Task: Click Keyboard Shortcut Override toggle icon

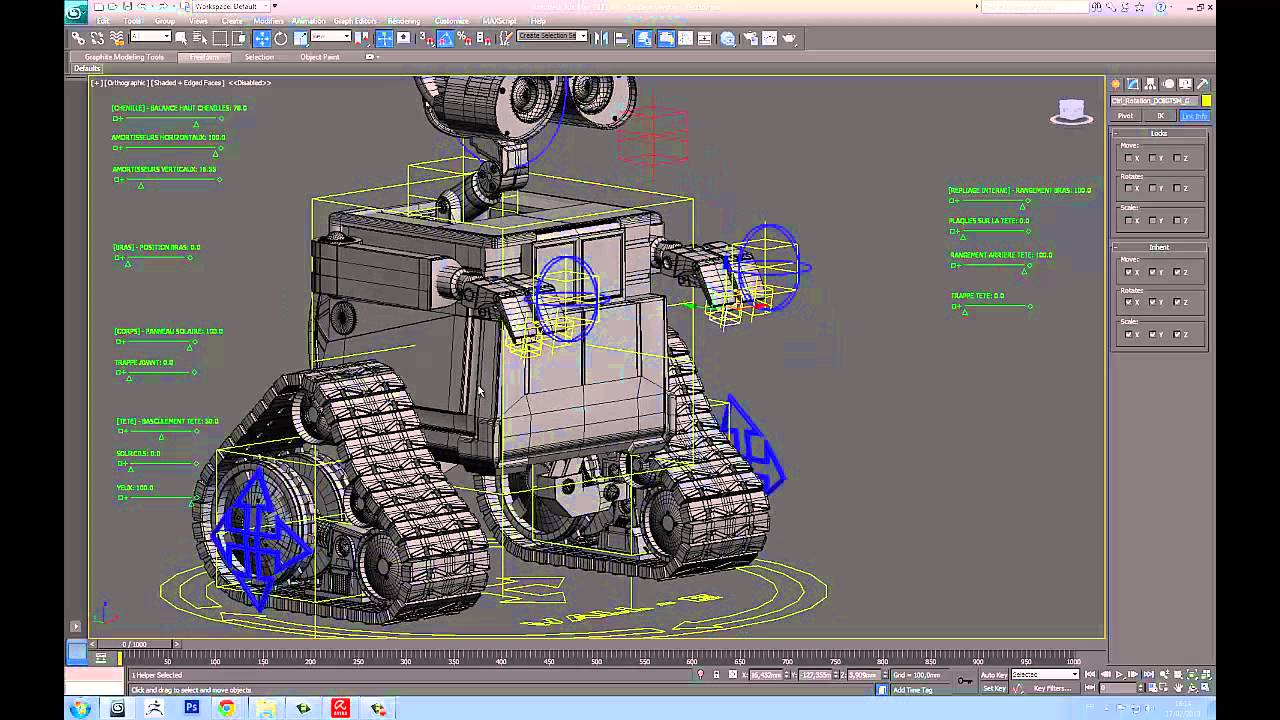Action: point(404,38)
